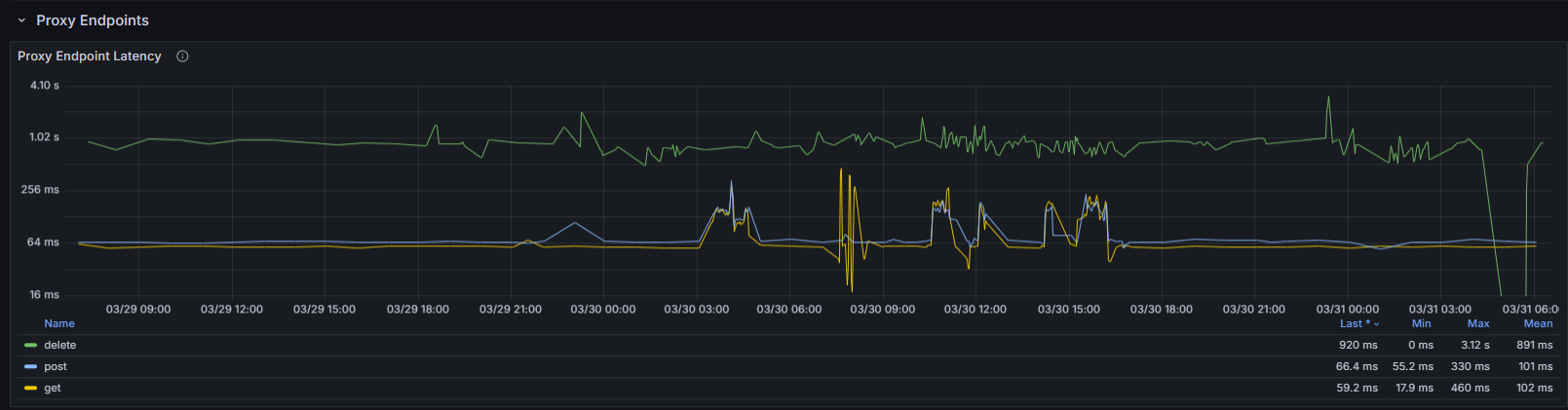Toggle visibility of the get series label
Image resolution: width=1568 pixels, height=410 pixels.
point(53,389)
